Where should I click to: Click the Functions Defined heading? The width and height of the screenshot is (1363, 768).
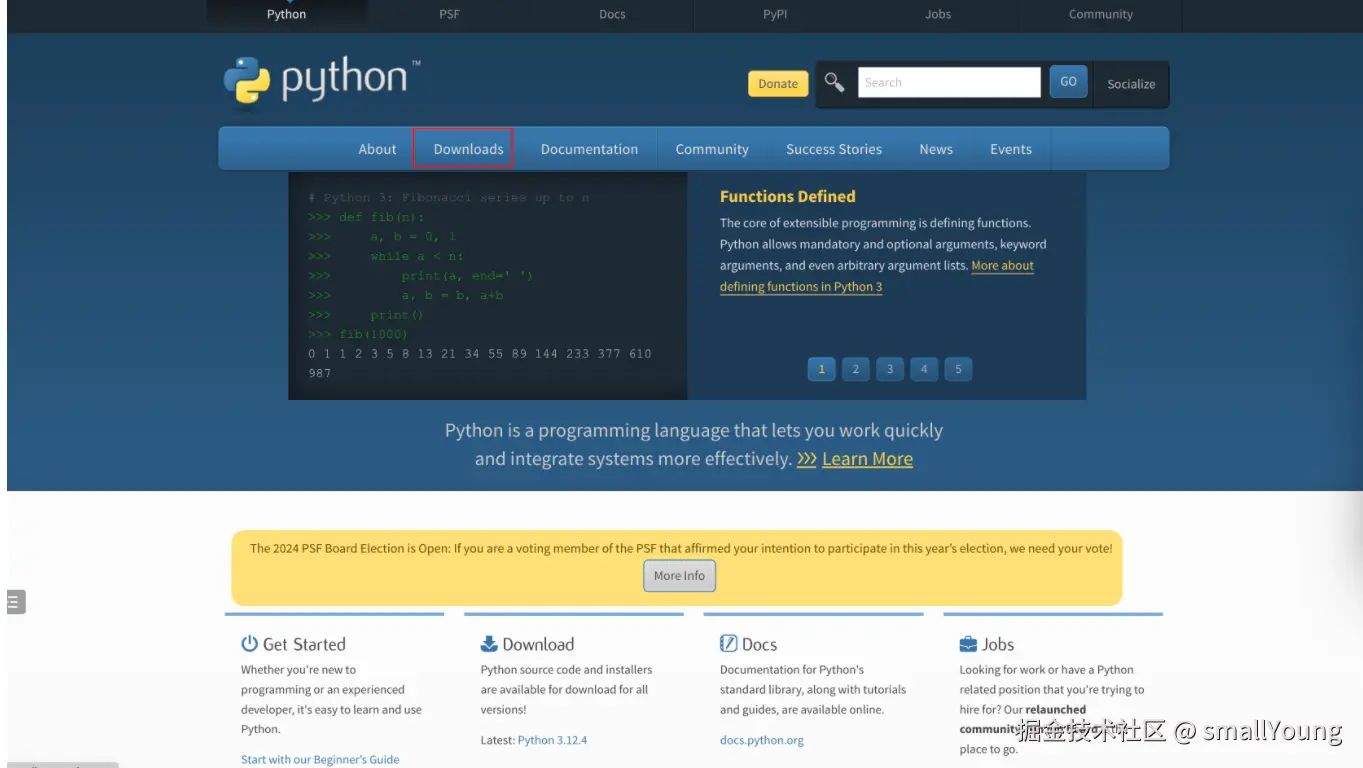click(x=788, y=196)
